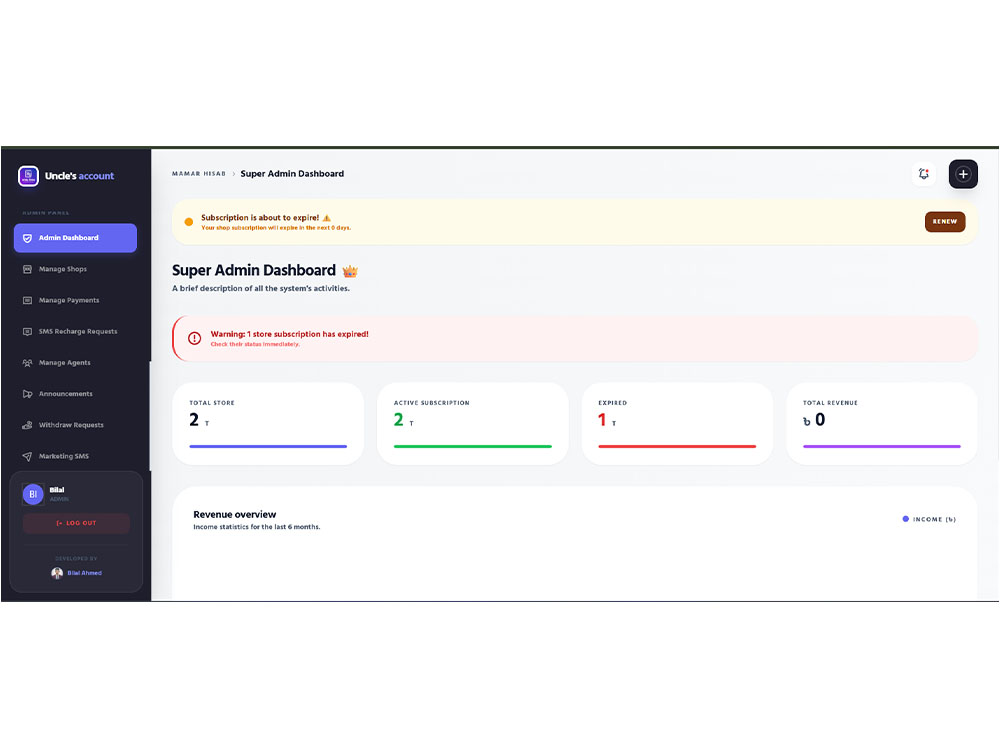Click 'Check their status immediately.' text
1000x750 pixels.
(255, 344)
